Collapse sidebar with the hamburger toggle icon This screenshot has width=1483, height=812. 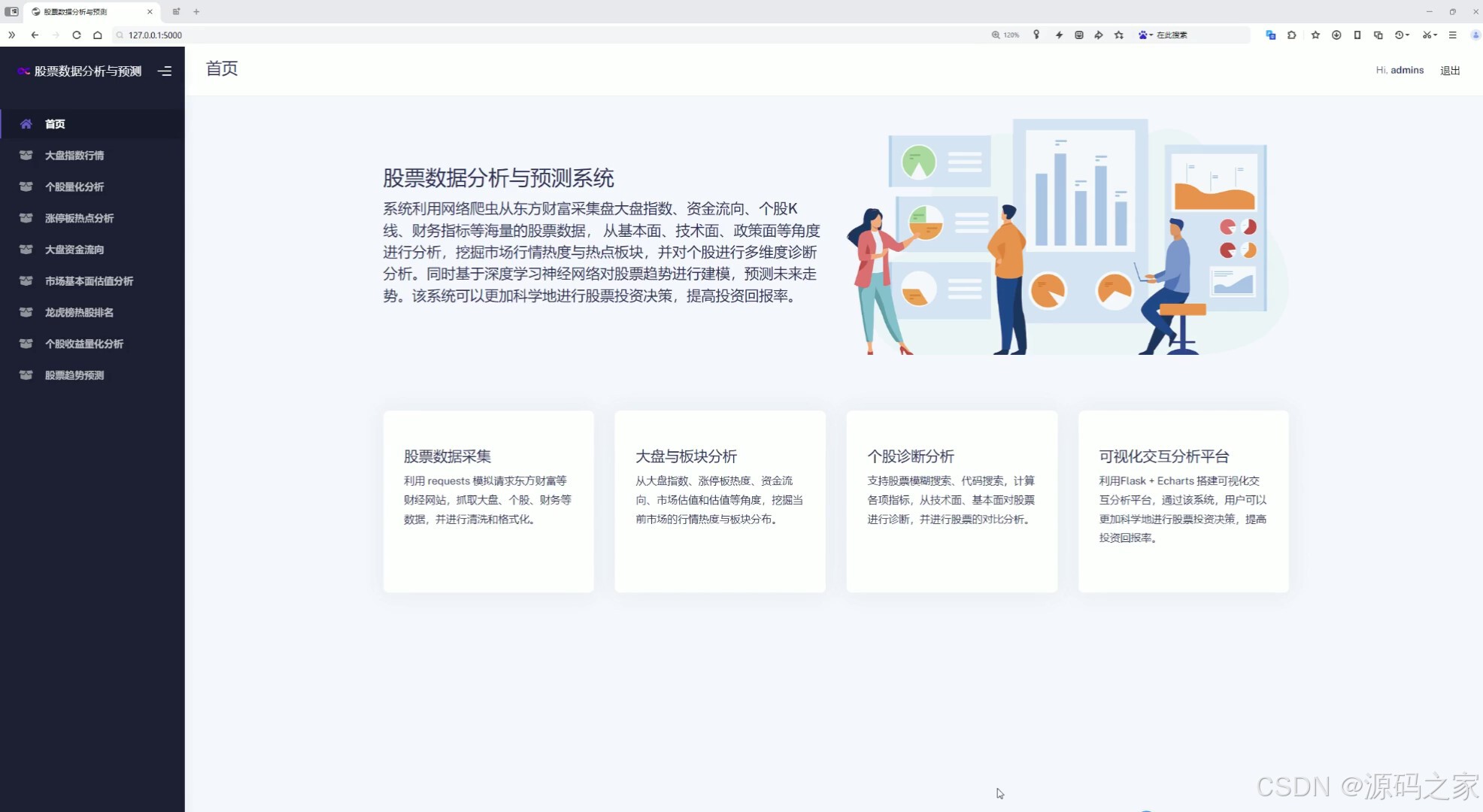pos(165,71)
